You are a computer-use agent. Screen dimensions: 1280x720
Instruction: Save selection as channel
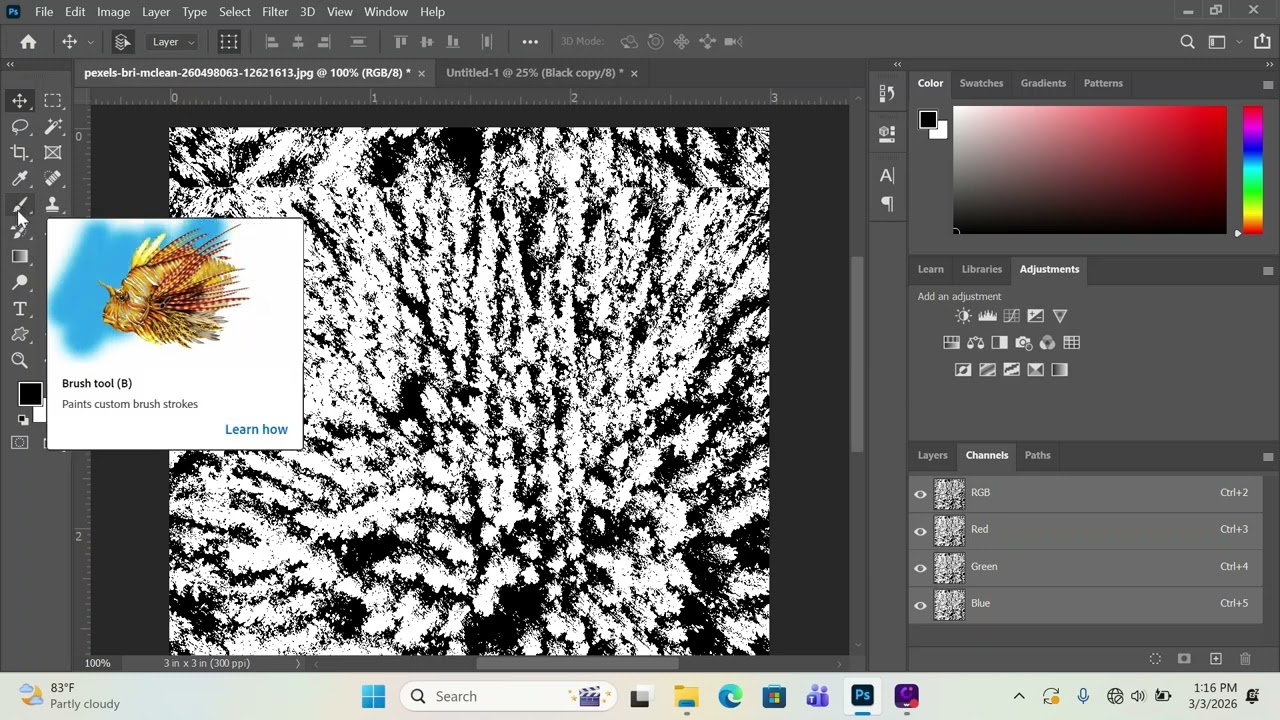point(1185,659)
